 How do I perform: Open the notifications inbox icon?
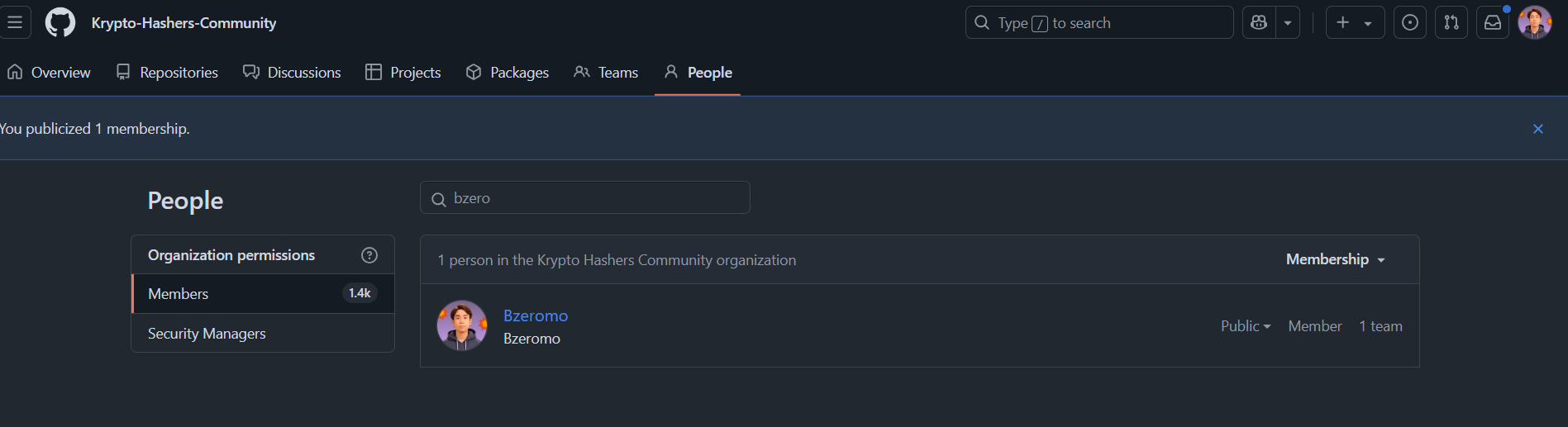pos(1493,22)
